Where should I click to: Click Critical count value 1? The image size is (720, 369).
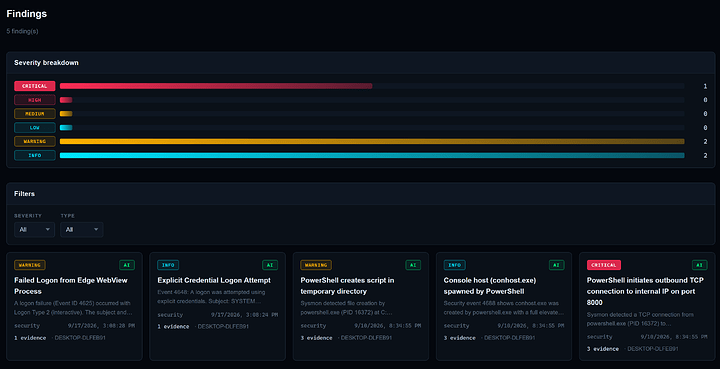click(x=705, y=86)
